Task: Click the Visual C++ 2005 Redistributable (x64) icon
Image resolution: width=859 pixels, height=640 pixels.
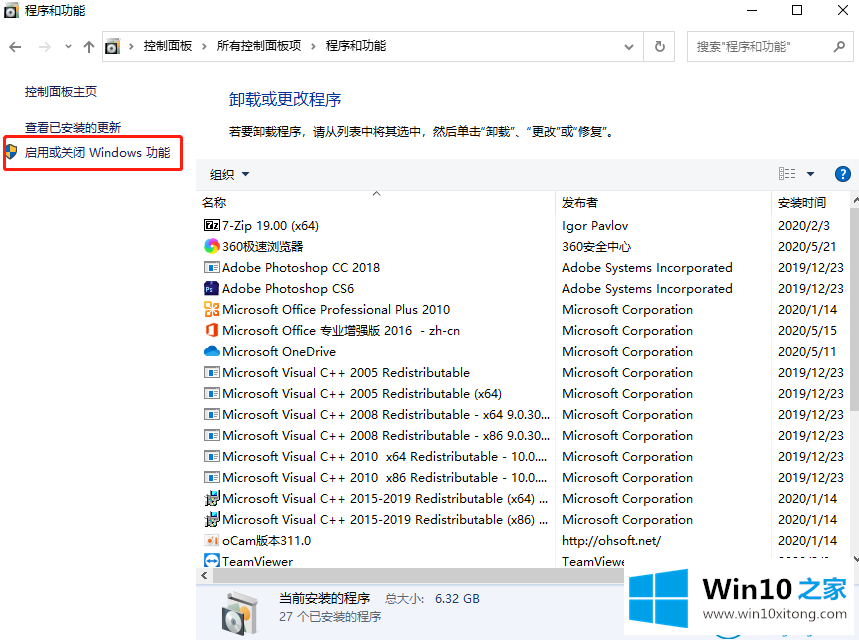Action: click(x=211, y=393)
